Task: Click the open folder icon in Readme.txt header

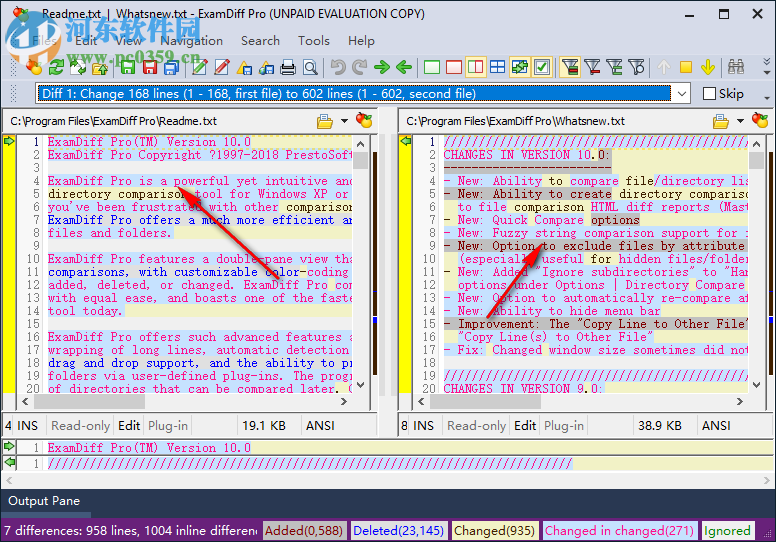Action: point(325,121)
